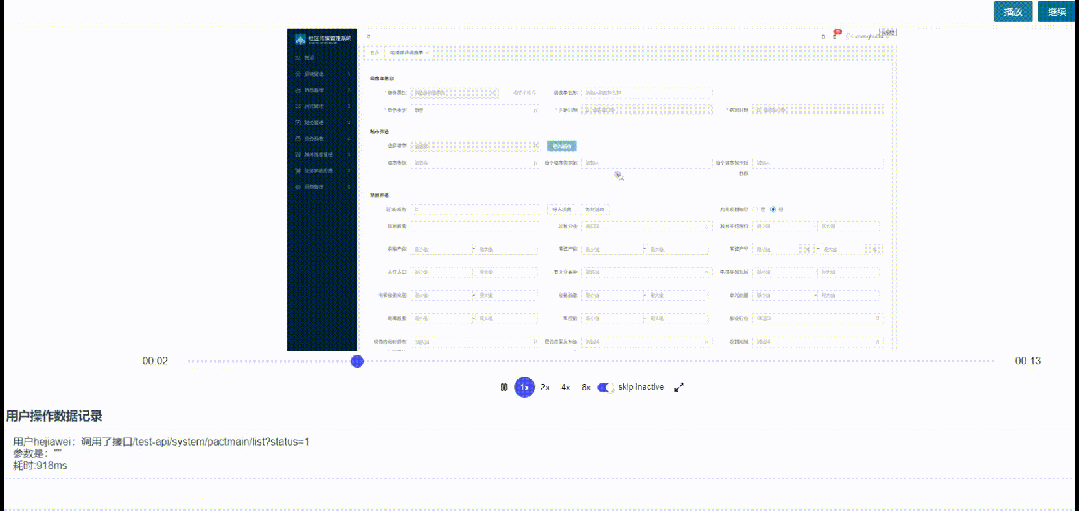
Task: Pause the session replay playback
Action: [504, 388]
